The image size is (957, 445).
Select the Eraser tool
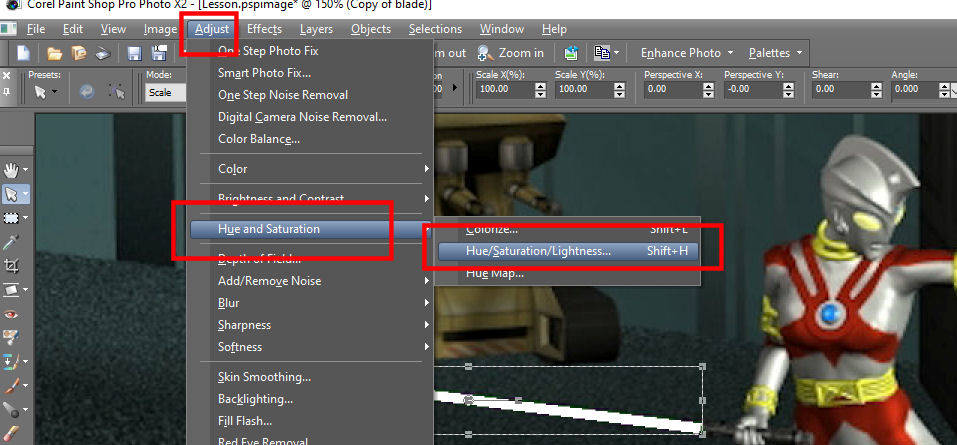point(10,433)
